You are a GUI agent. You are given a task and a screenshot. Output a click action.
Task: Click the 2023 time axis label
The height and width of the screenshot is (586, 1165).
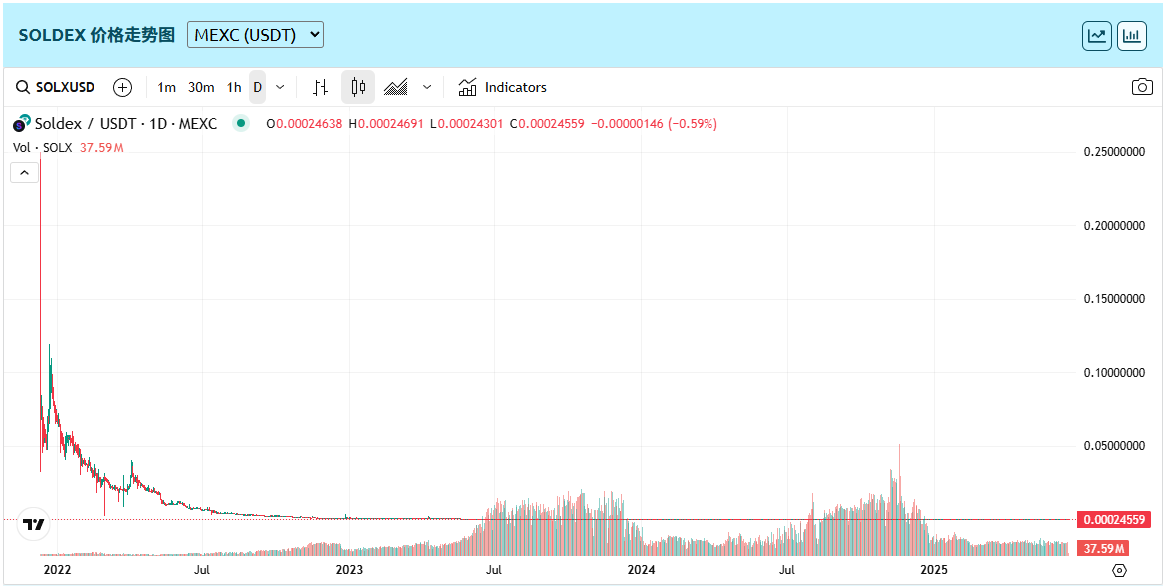349,570
